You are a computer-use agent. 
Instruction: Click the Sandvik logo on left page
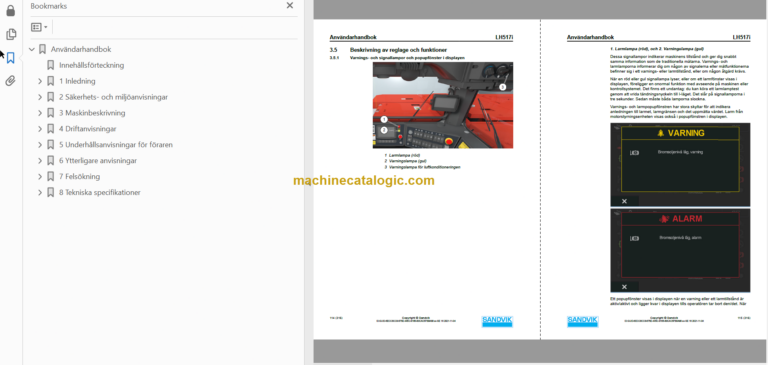497,321
